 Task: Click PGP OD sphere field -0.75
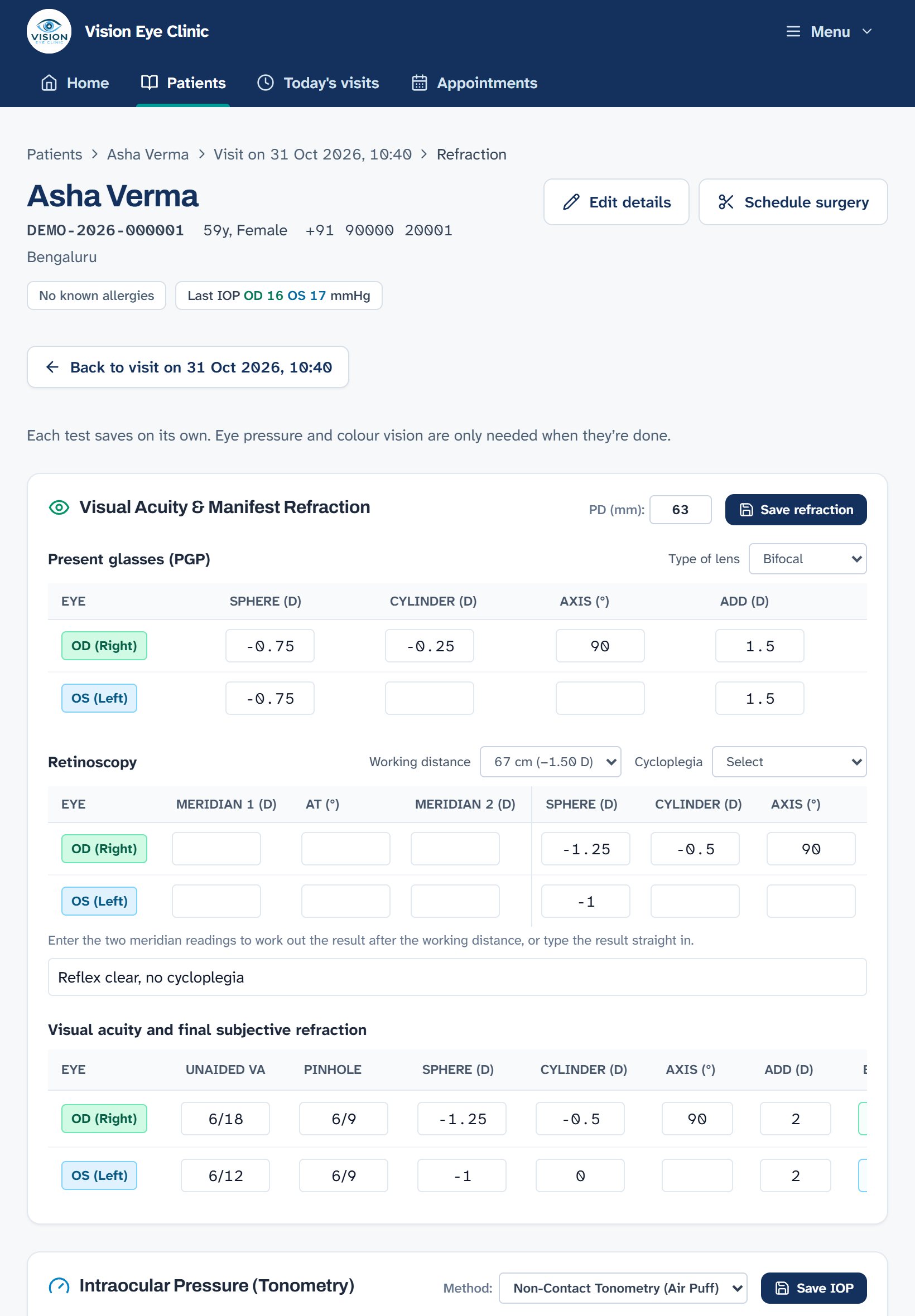coord(270,646)
